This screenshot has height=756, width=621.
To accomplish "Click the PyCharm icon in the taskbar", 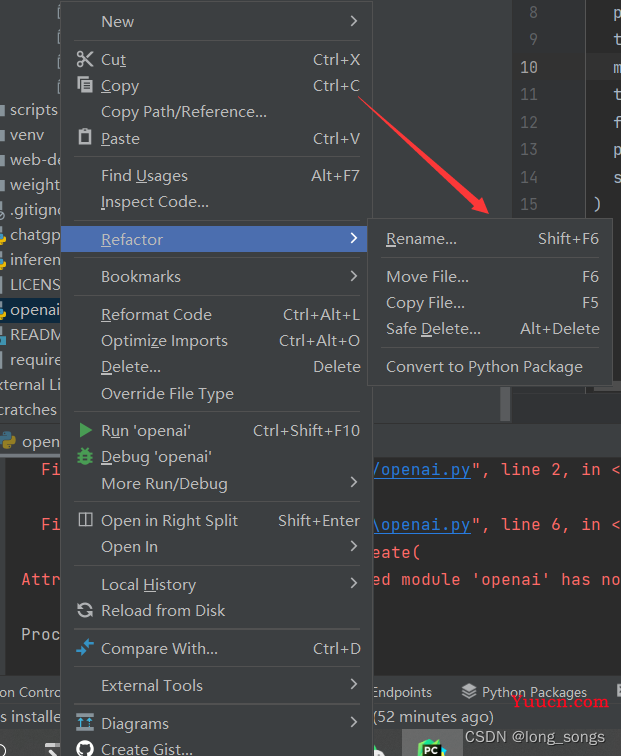I will (432, 747).
